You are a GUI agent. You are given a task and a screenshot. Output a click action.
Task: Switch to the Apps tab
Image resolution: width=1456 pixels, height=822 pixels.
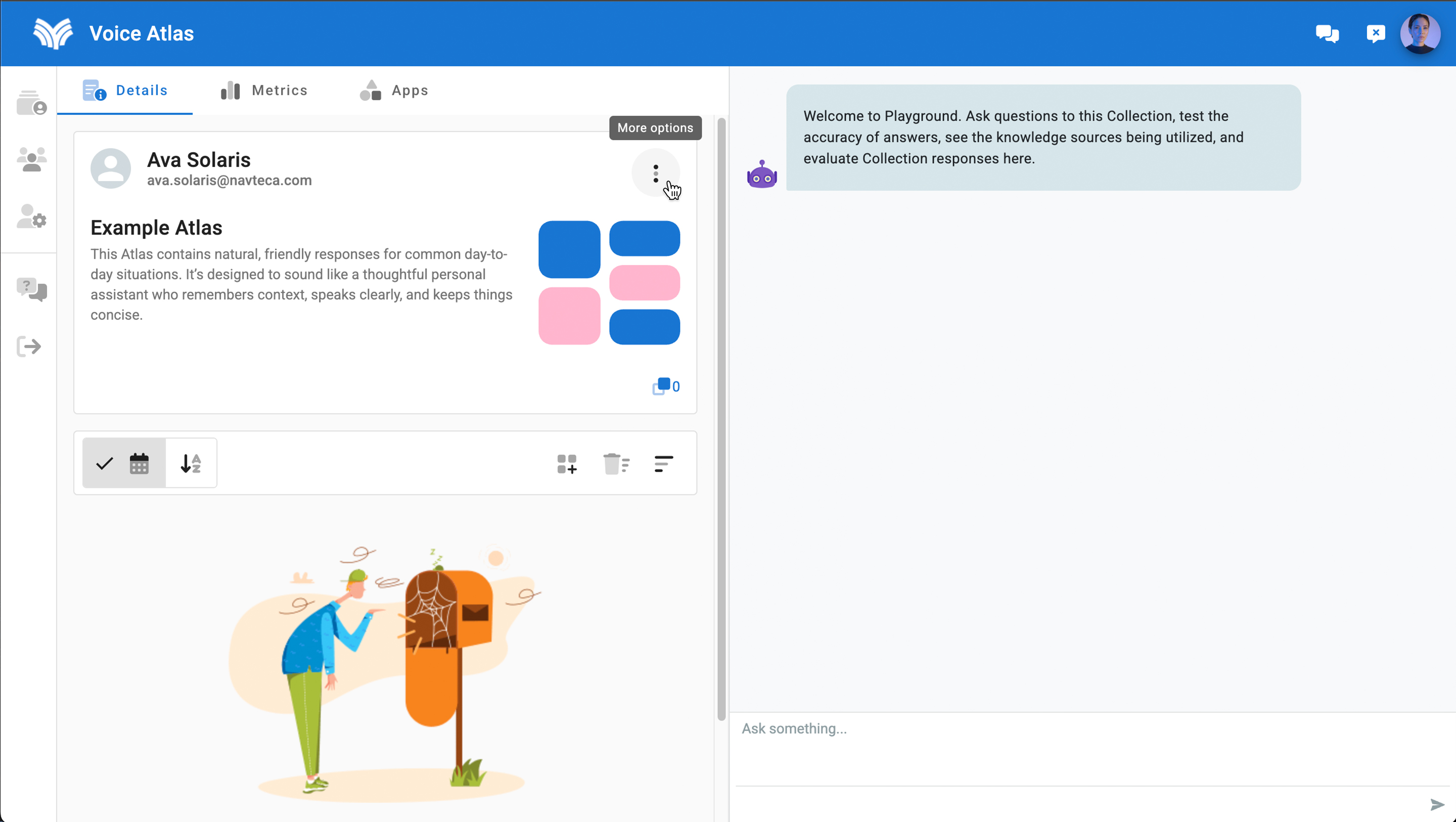(x=394, y=90)
